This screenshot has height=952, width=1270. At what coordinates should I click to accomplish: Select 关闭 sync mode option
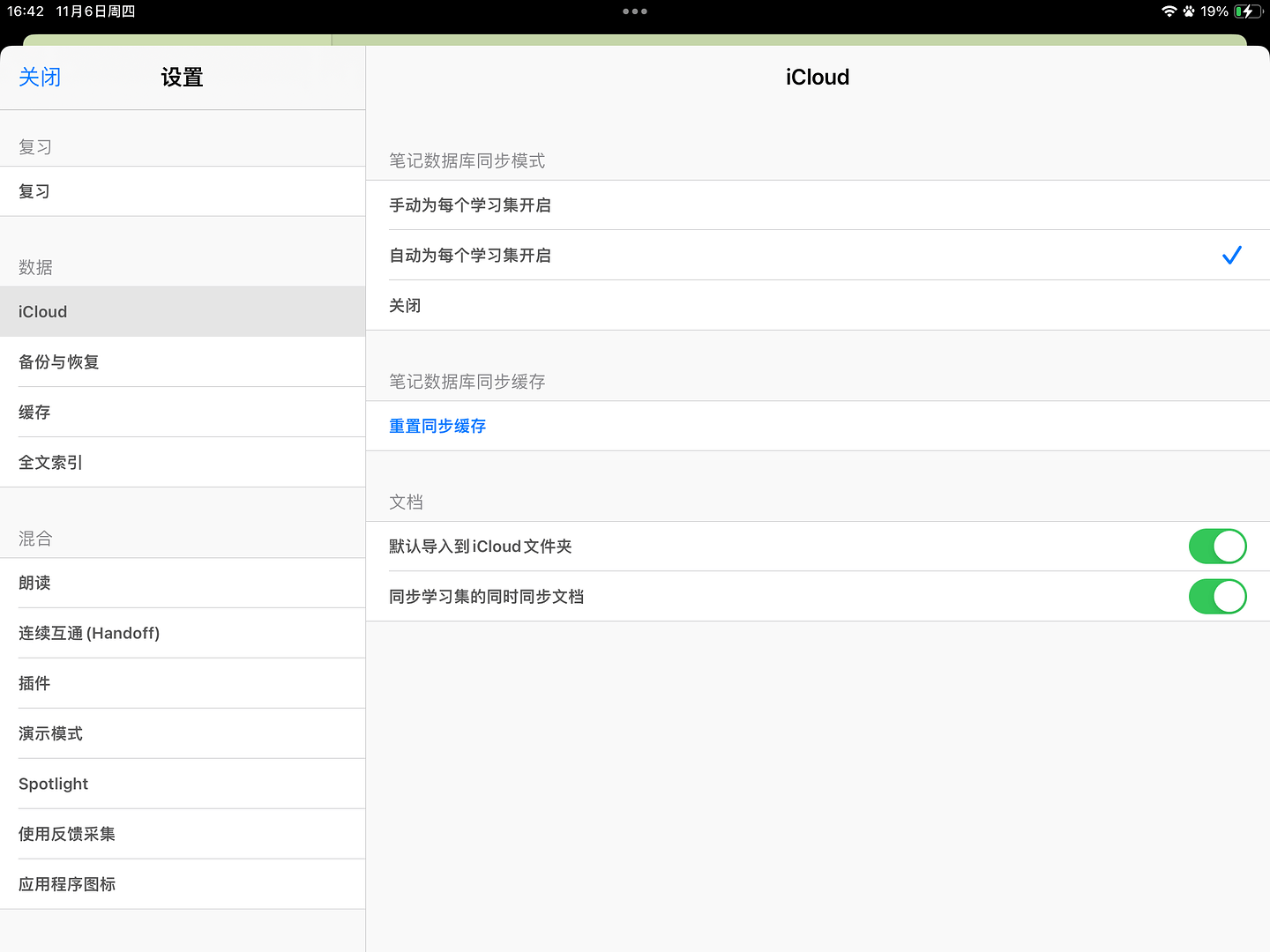(406, 306)
